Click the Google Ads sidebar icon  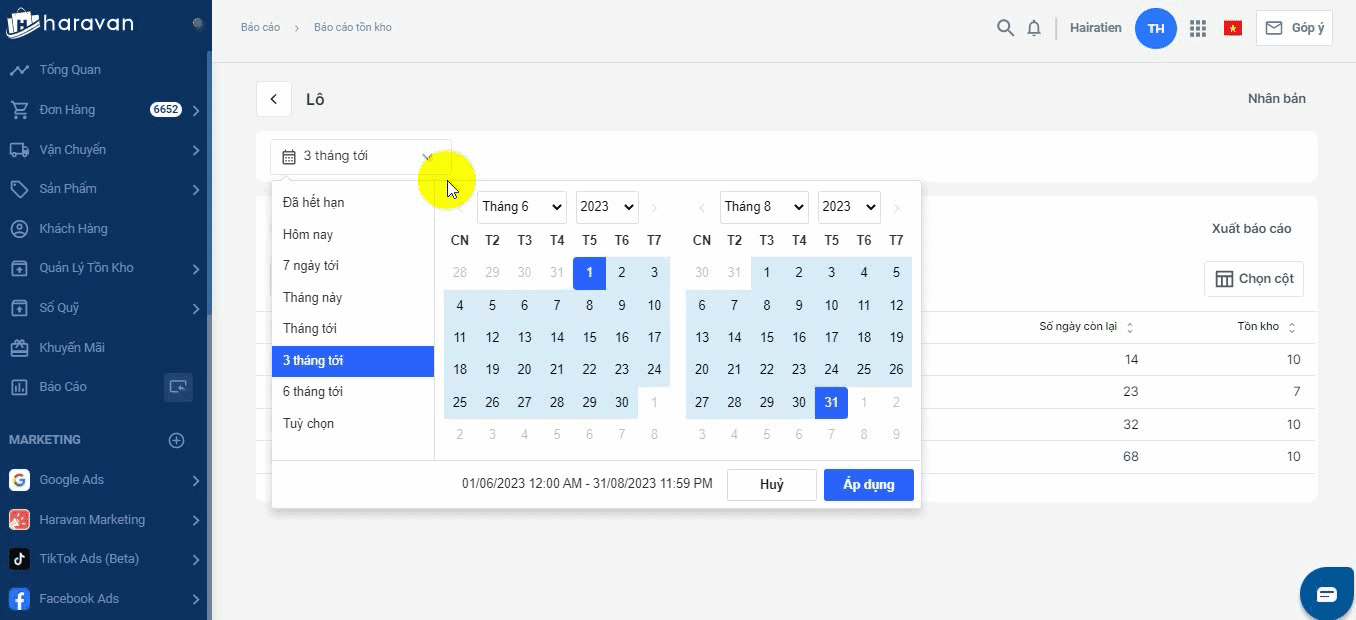(19, 480)
